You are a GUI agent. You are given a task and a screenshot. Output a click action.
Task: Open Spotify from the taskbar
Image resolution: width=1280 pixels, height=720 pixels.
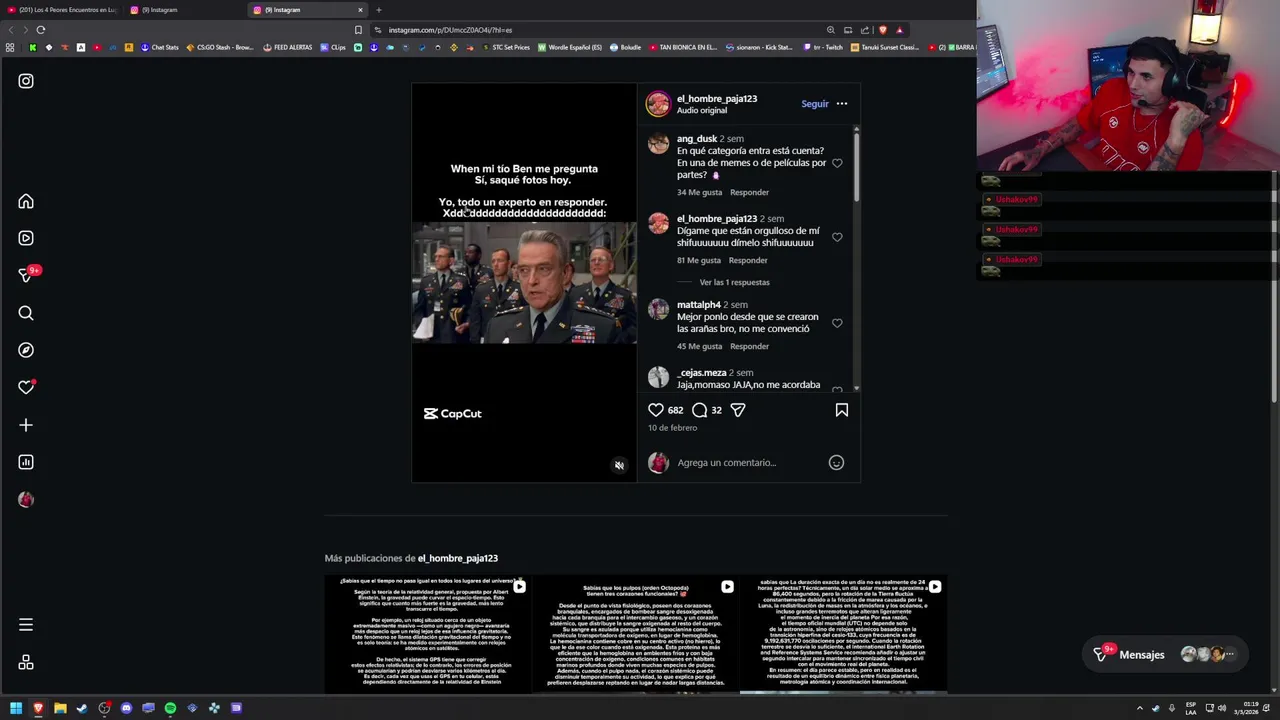[x=170, y=708]
